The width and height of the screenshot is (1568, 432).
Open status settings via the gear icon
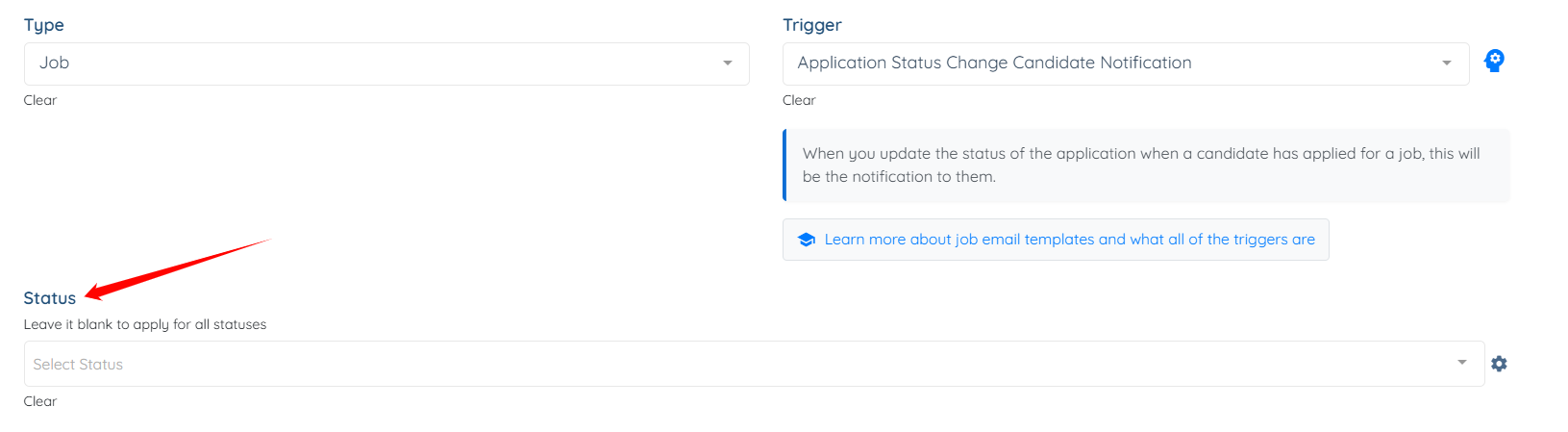tap(1499, 364)
